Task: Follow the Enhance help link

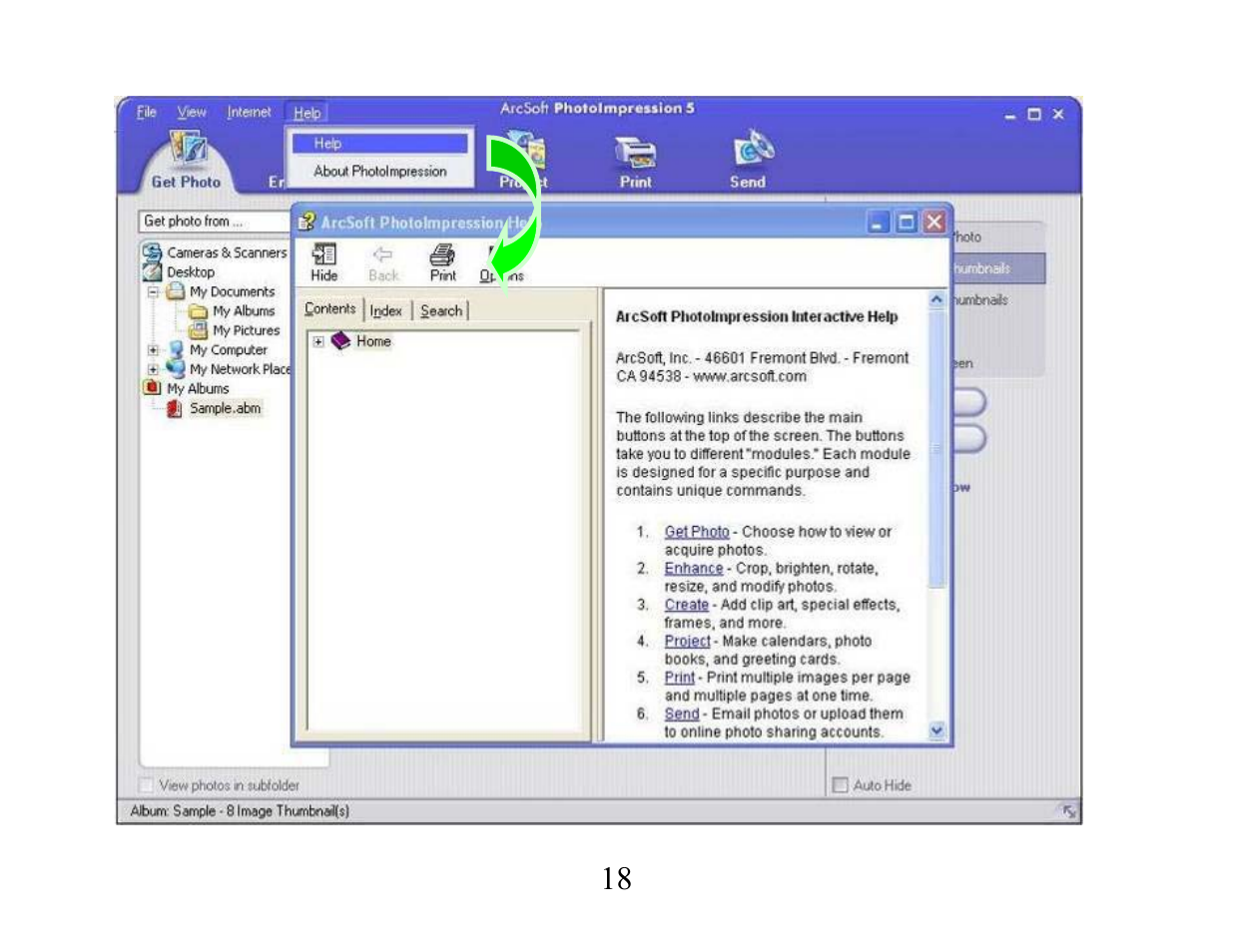Action: (x=694, y=568)
